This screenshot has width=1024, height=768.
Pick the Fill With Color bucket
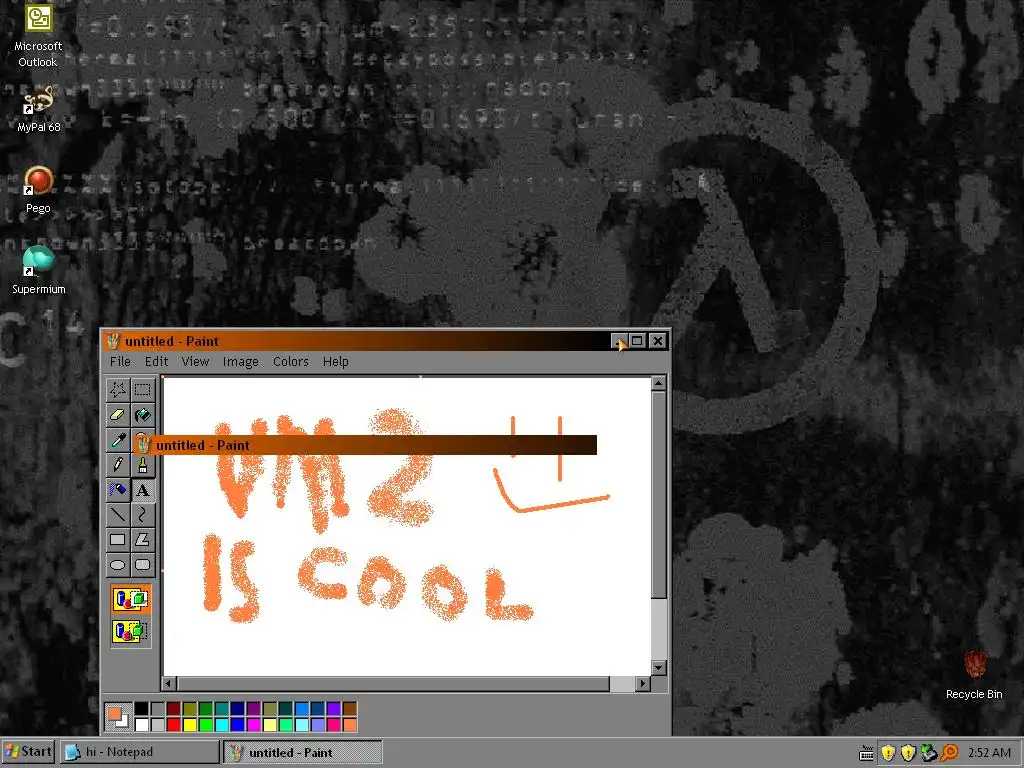[142, 415]
